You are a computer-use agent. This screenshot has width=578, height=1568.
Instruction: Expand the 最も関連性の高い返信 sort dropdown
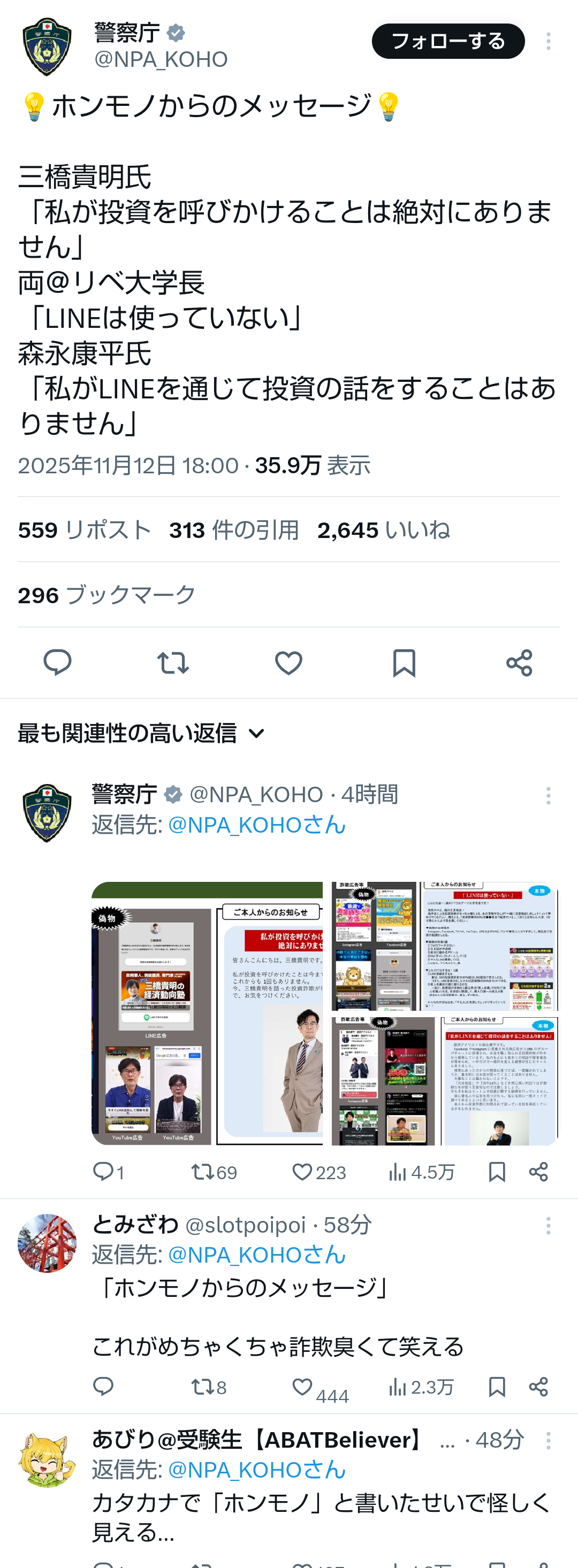pos(141,733)
